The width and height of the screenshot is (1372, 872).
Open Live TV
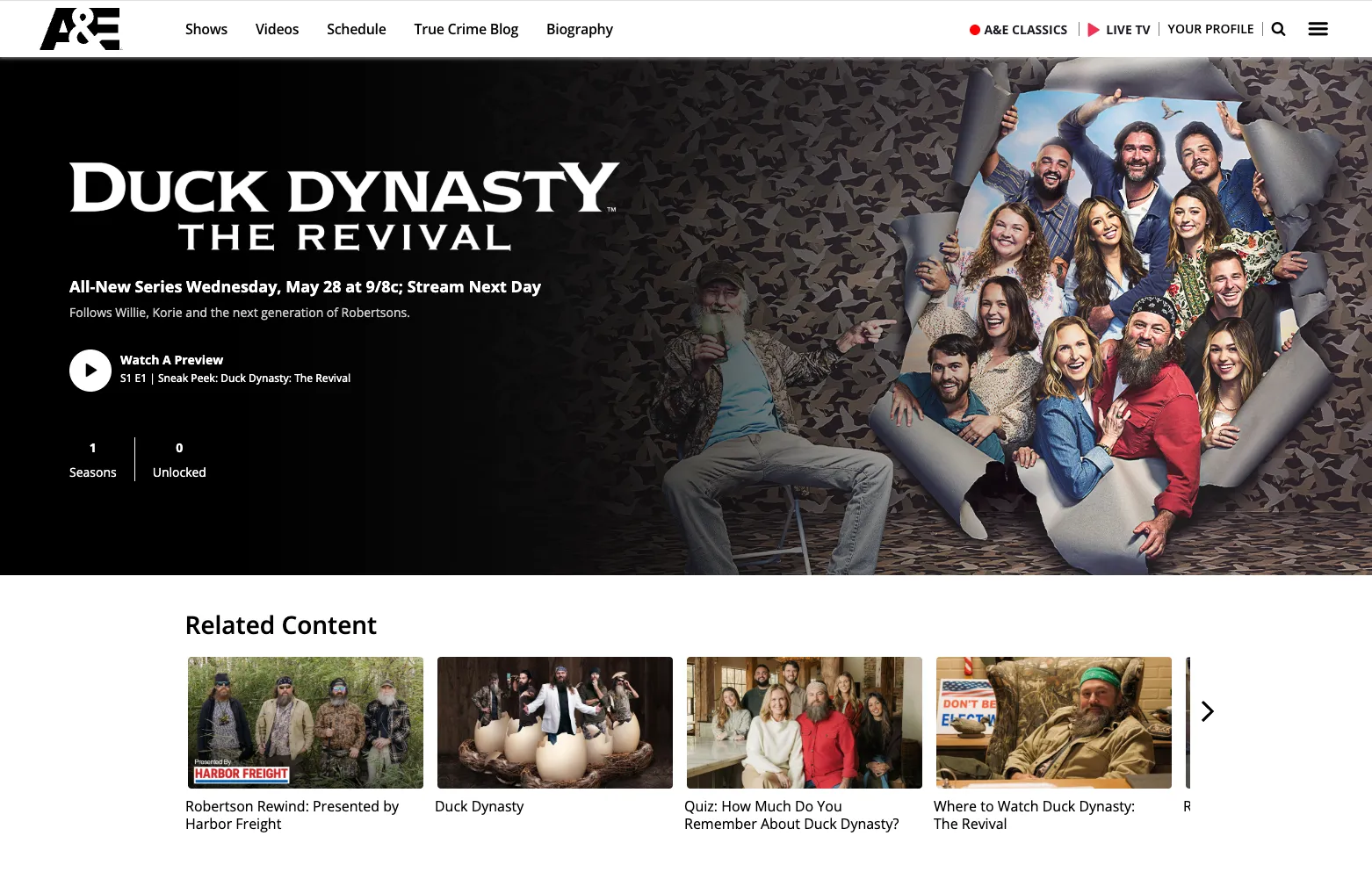pyautogui.click(x=1119, y=29)
